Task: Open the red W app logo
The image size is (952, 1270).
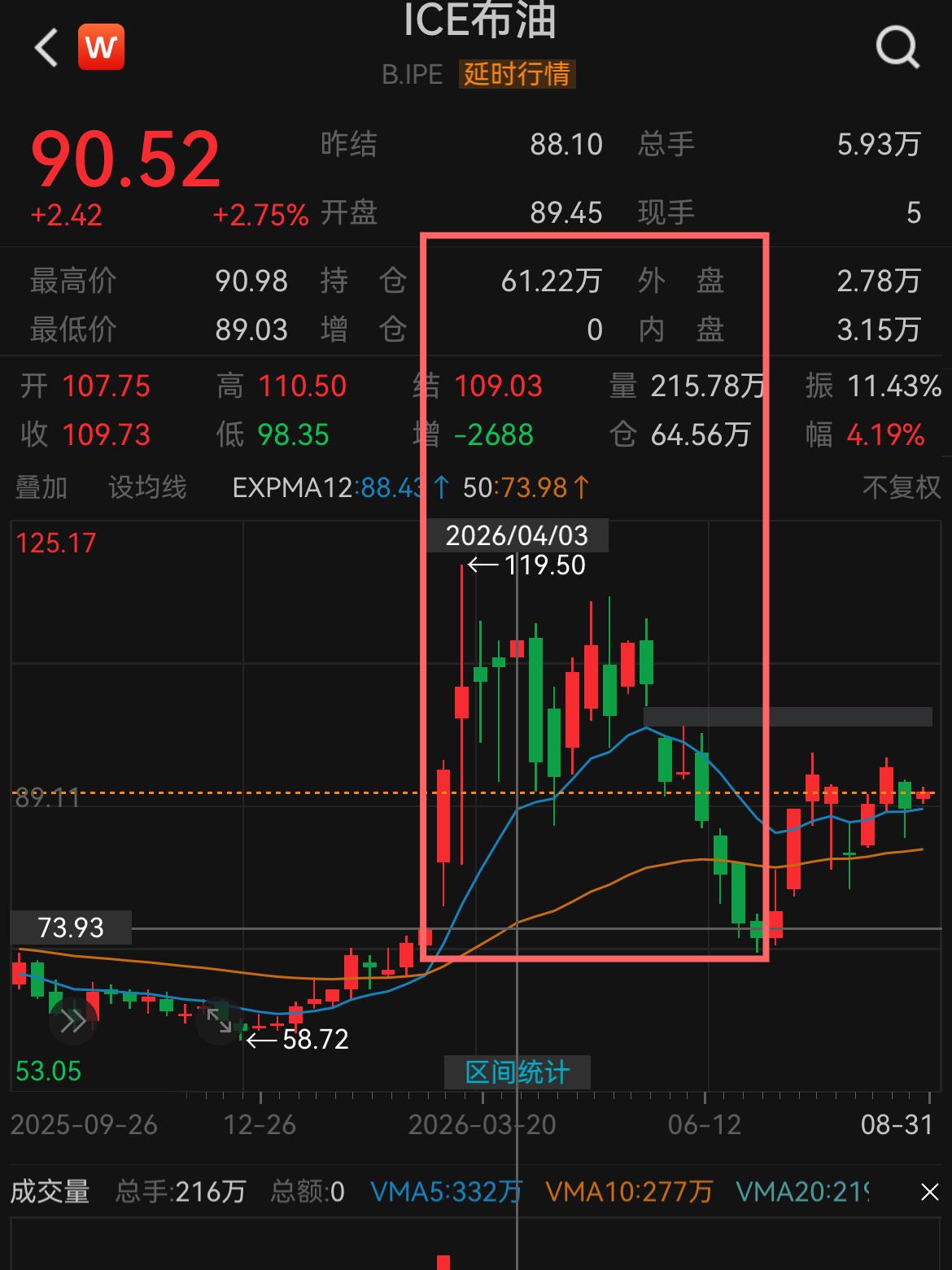Action: [x=101, y=47]
